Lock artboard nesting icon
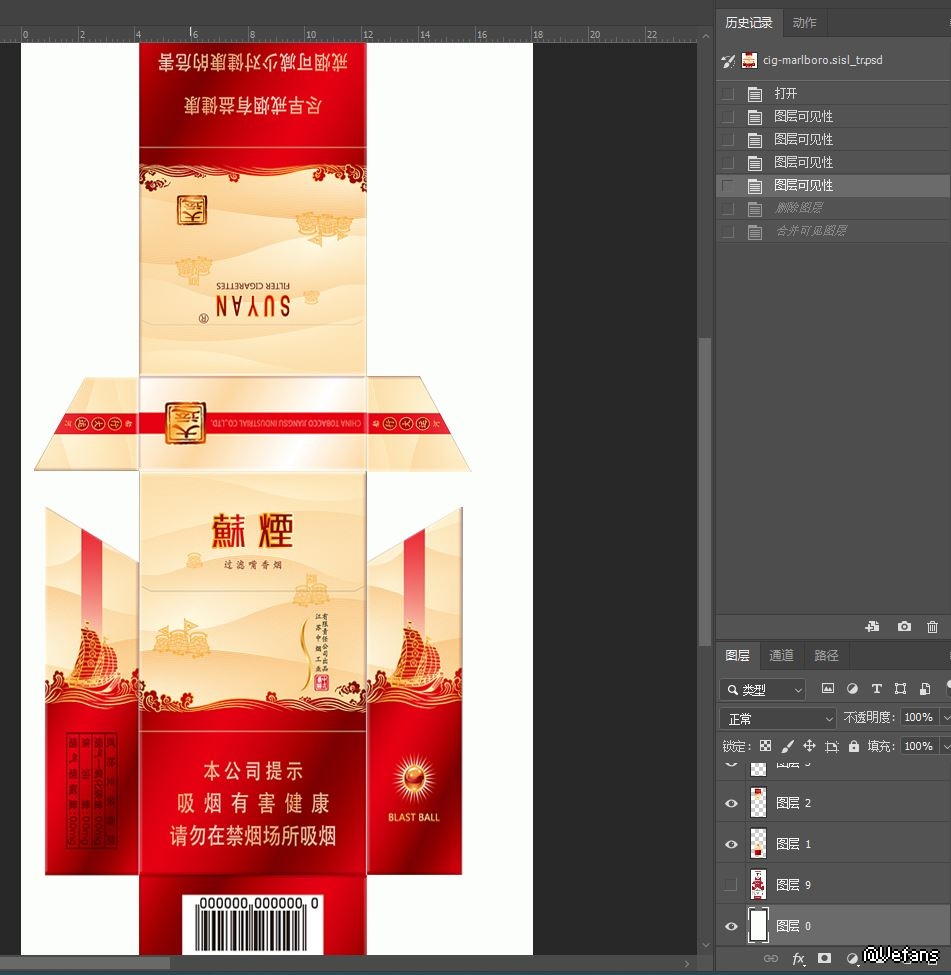951x975 pixels. tap(832, 746)
